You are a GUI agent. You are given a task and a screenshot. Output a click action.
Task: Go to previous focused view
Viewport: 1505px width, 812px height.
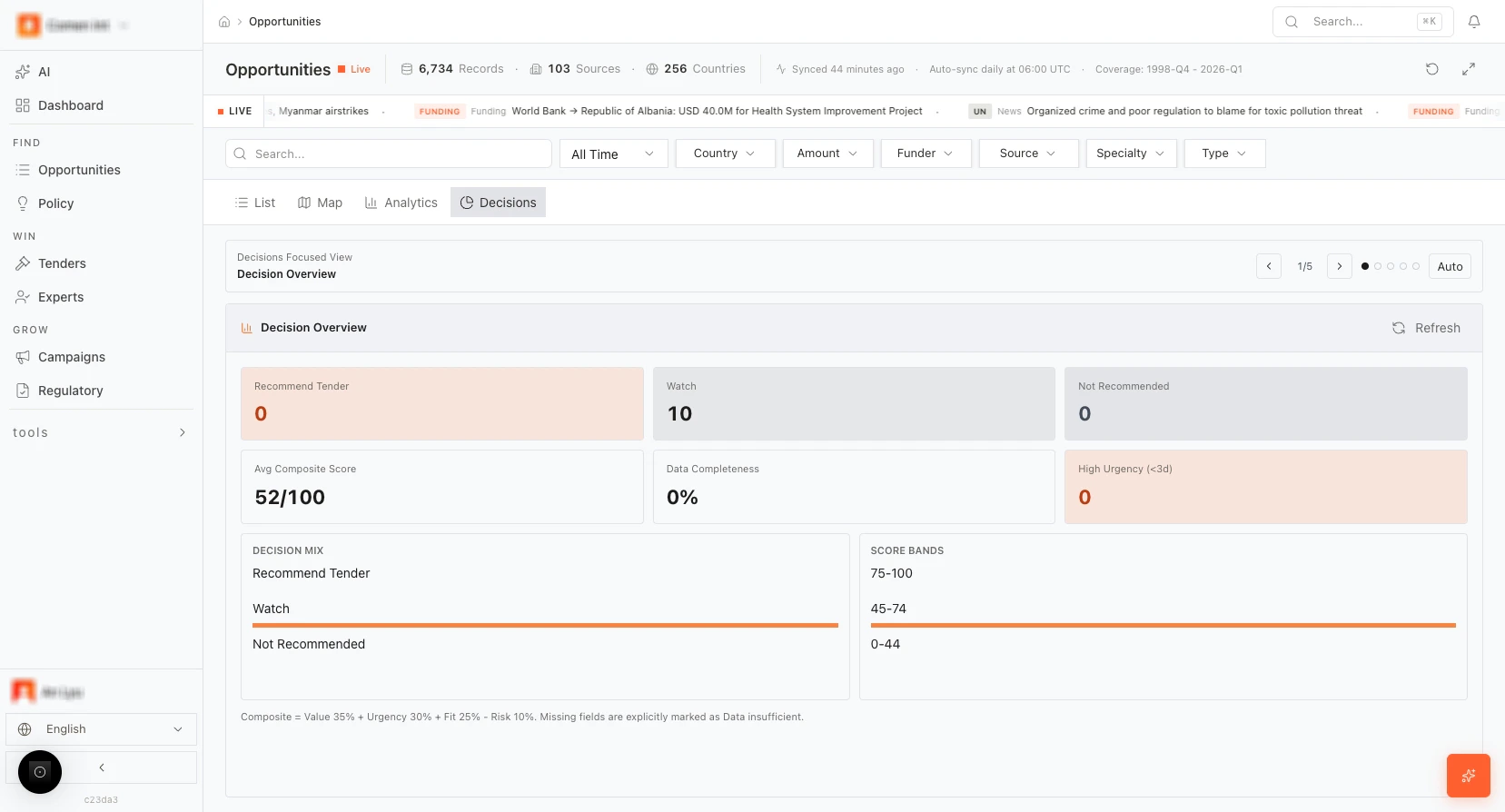[x=1269, y=266]
